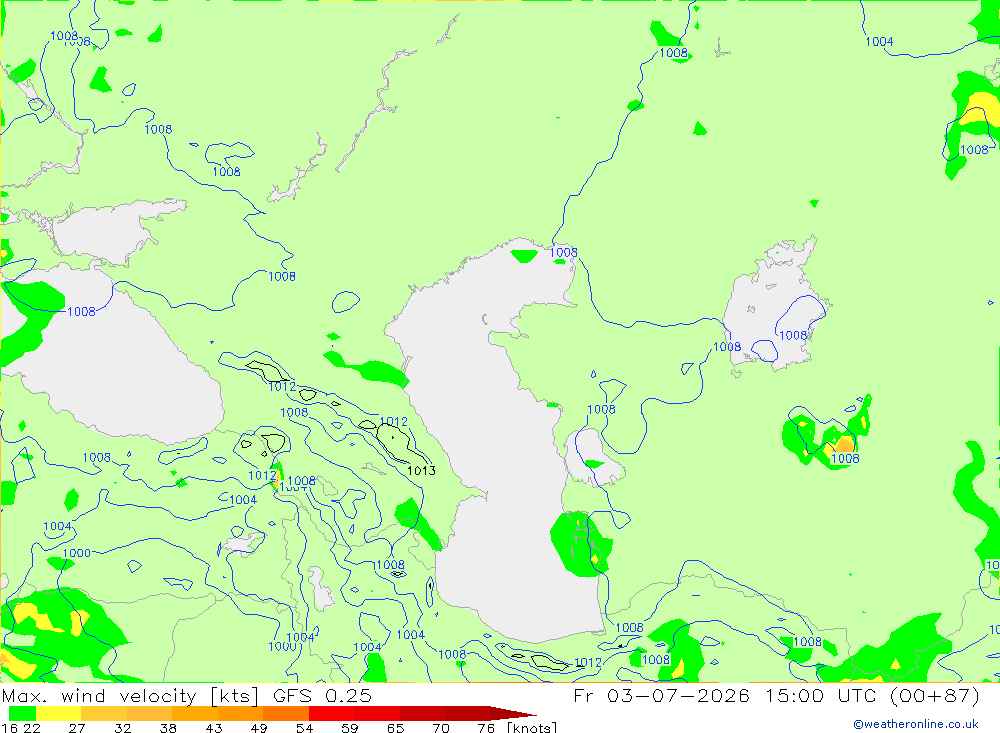The height and width of the screenshot is (733, 1000).
Task: Click the 'Fr 03-07-2026' forecast date
Action: pos(661,695)
